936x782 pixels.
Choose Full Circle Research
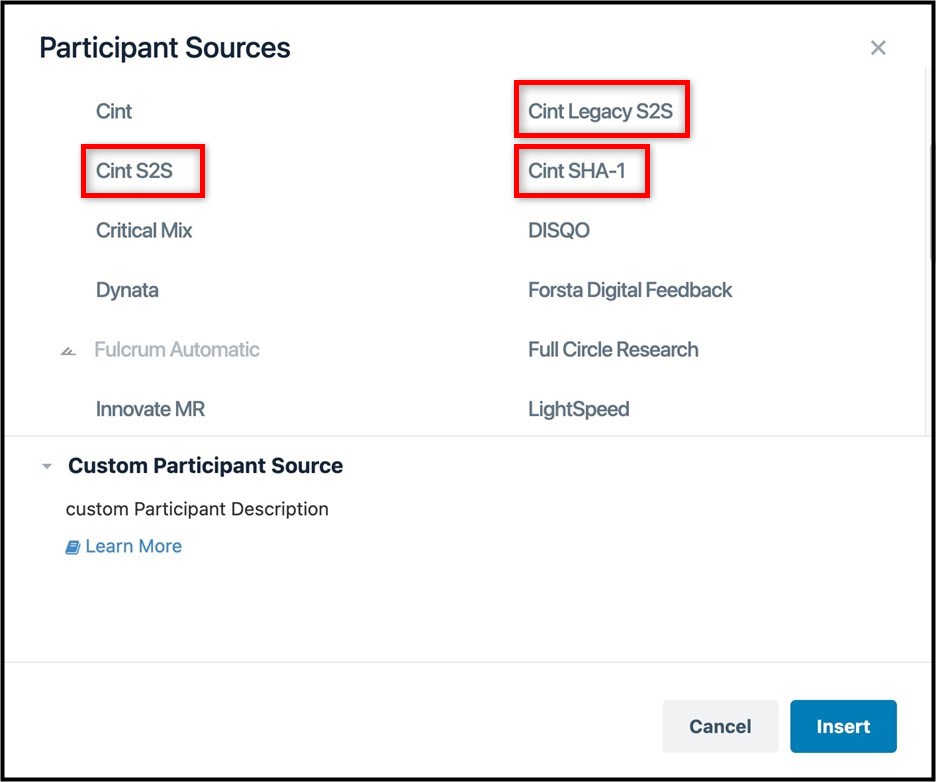[x=612, y=349]
